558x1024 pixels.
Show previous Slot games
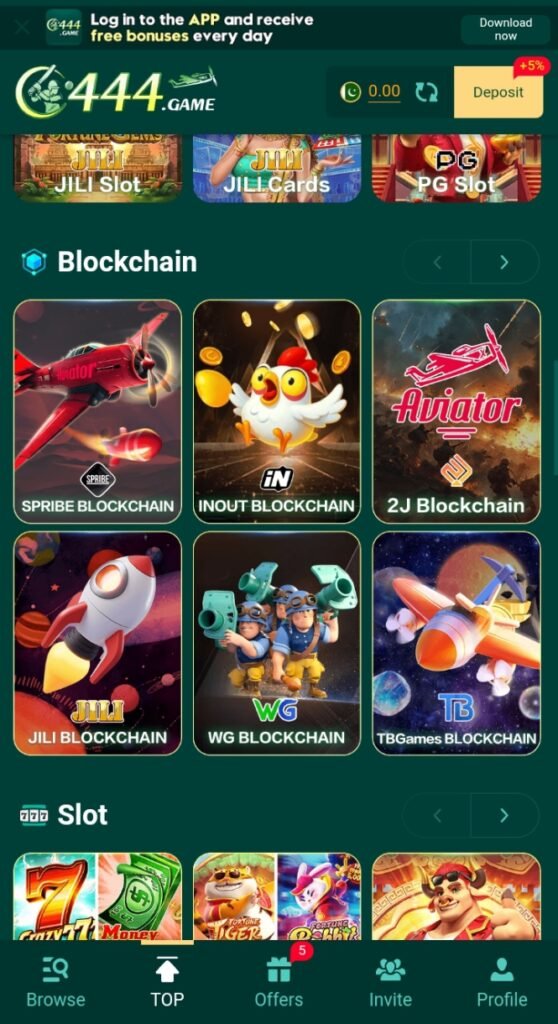click(437, 815)
